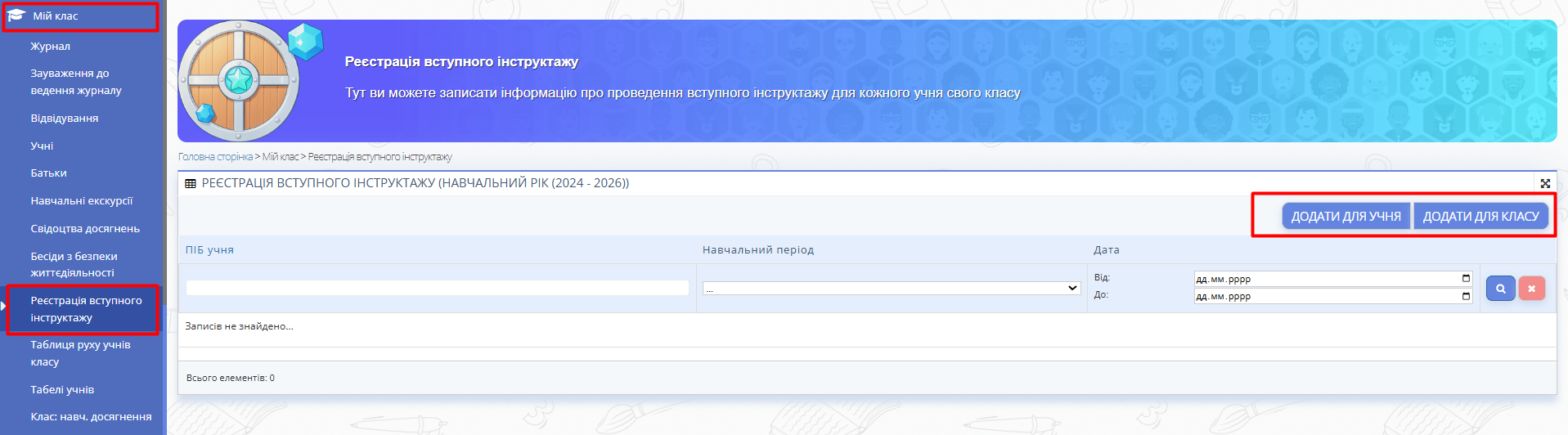Click the shield emblem in banner
Image resolution: width=1568 pixels, height=435 pixels.
[x=239, y=81]
